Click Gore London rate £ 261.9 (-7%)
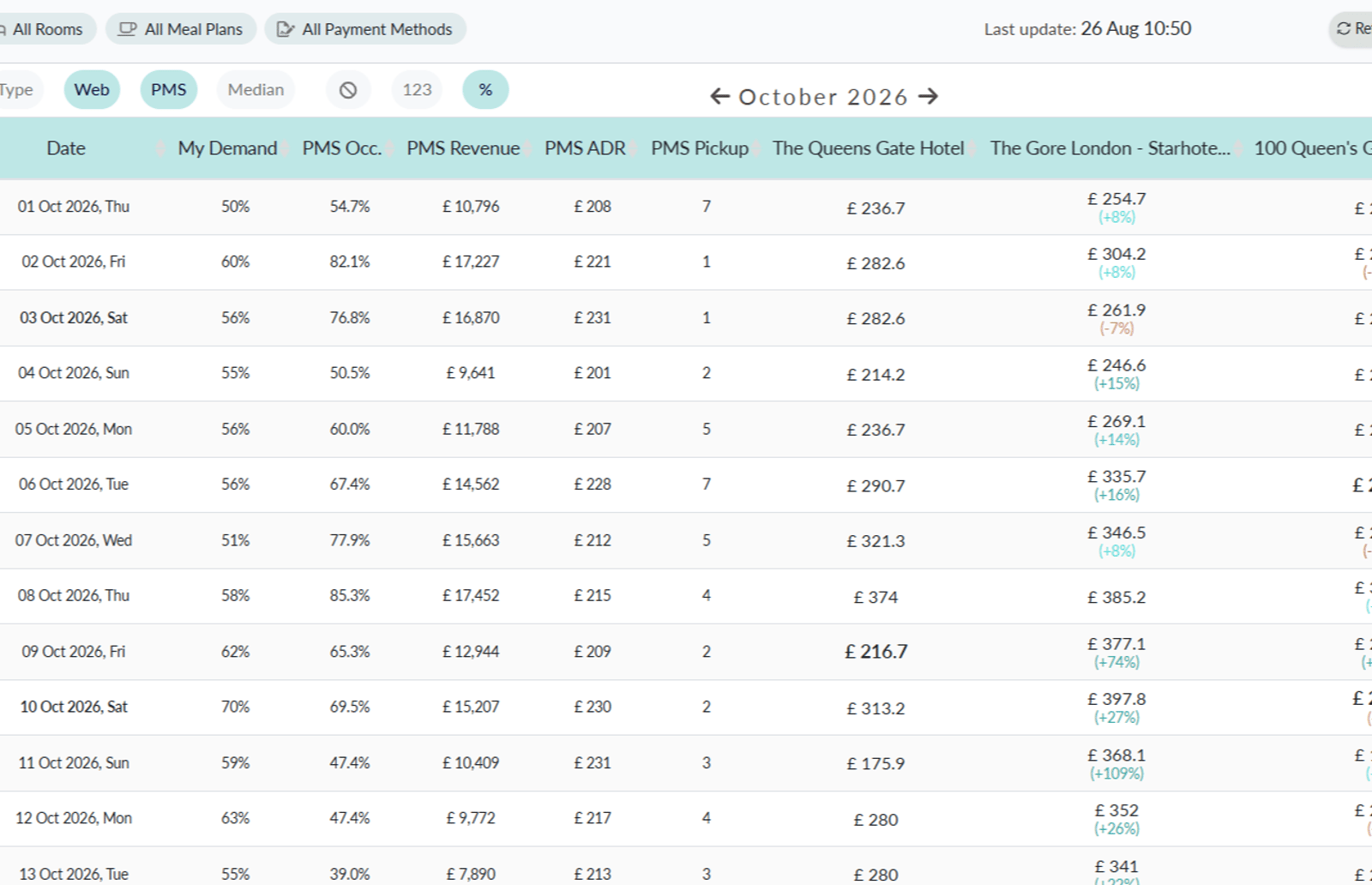Image resolution: width=1372 pixels, height=885 pixels. point(1116,319)
